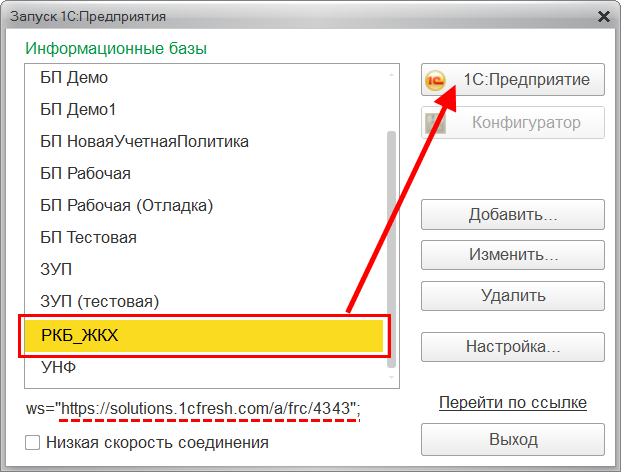The width and height of the screenshot is (621, 472).
Task: Select БП Демо in the list
Action: [206, 78]
